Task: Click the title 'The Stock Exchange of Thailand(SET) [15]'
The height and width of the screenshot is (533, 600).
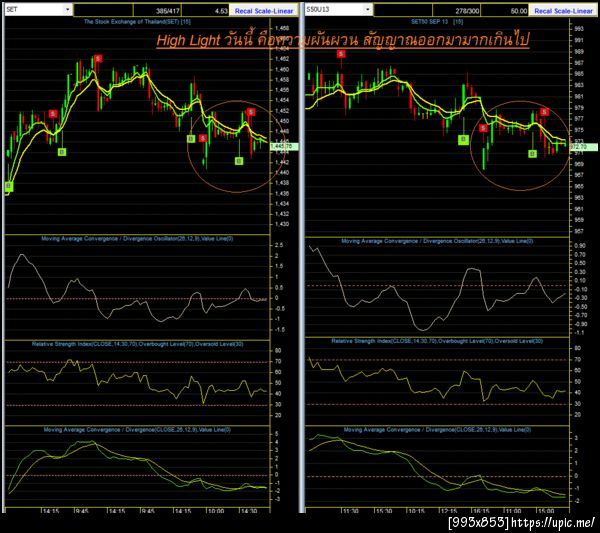Action: coord(137,22)
